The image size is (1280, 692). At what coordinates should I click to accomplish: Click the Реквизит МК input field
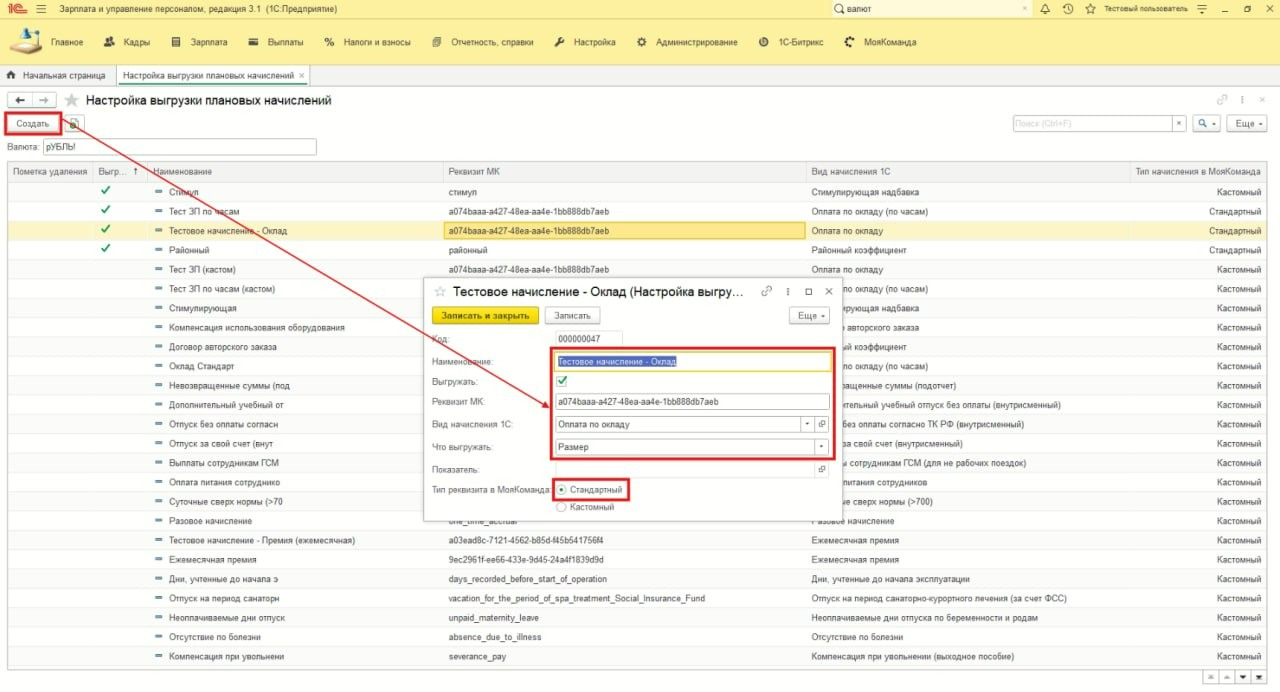coord(692,402)
